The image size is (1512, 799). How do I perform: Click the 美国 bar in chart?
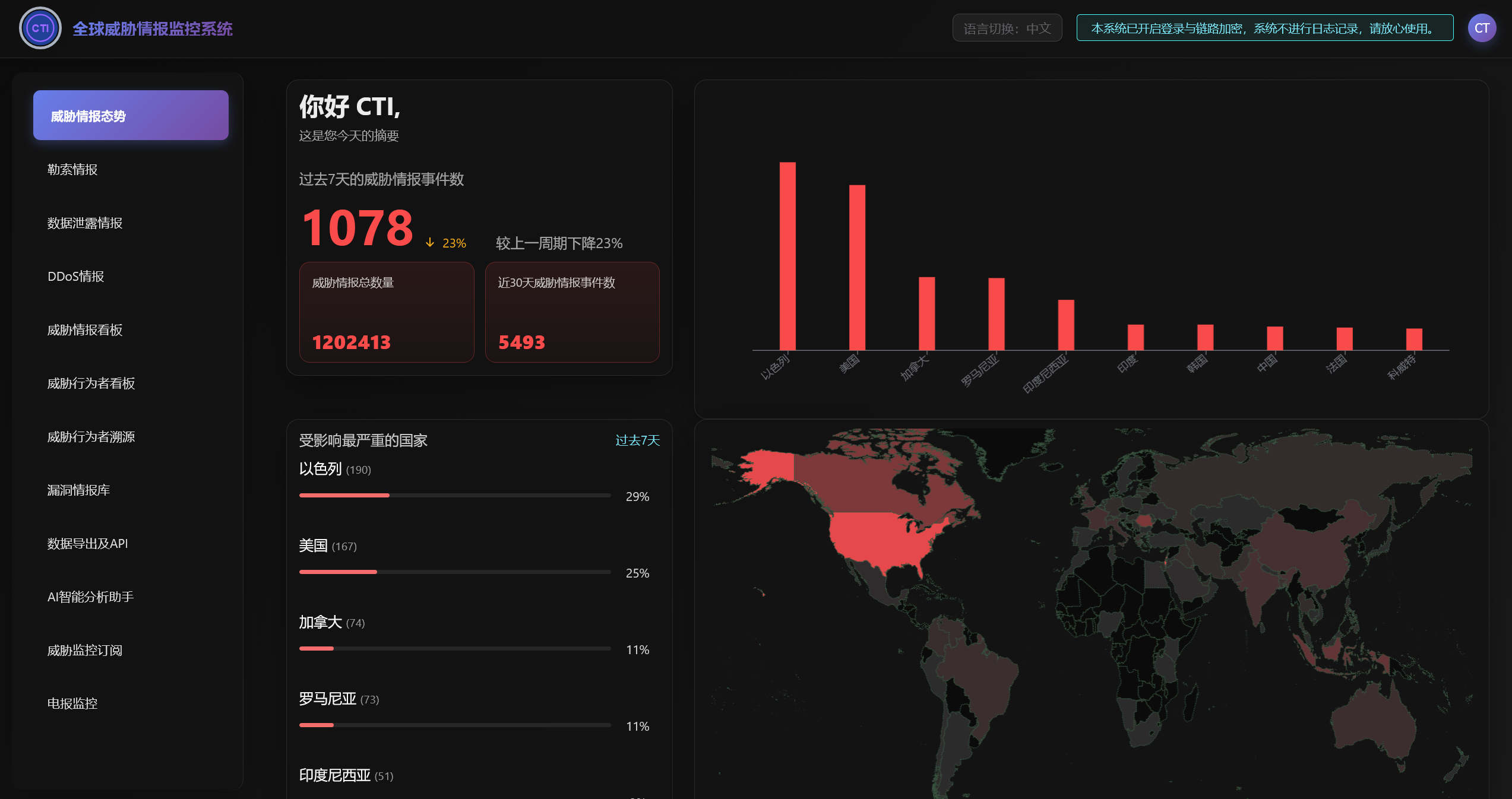857,267
